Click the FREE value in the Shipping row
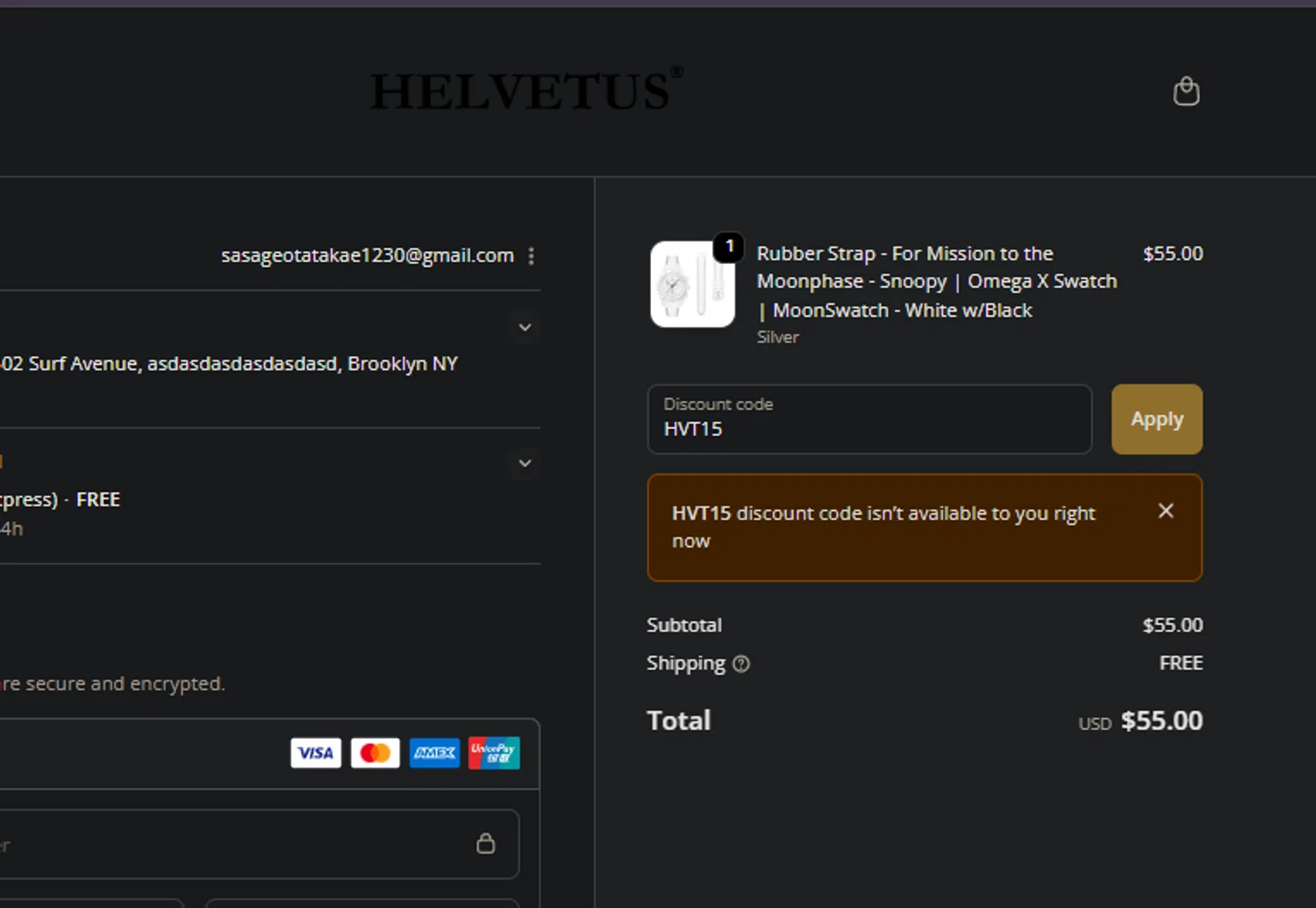The width and height of the screenshot is (1316, 908). (x=1181, y=663)
